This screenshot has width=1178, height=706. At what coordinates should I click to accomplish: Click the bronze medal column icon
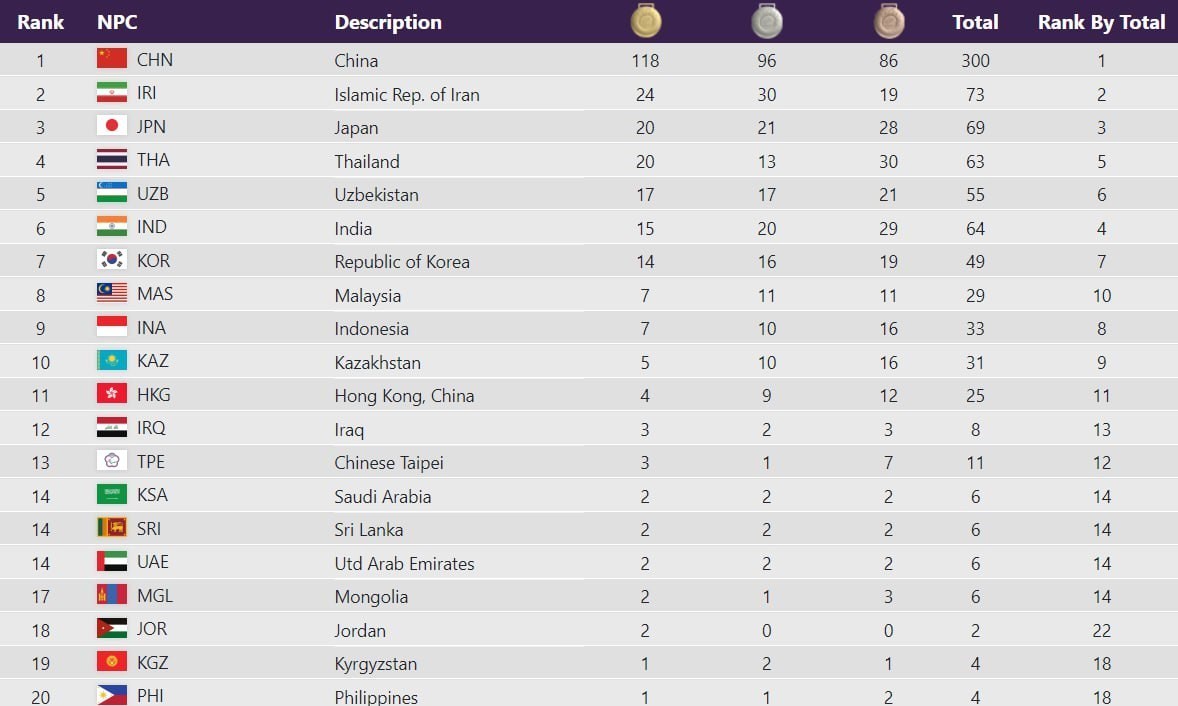pos(888,21)
